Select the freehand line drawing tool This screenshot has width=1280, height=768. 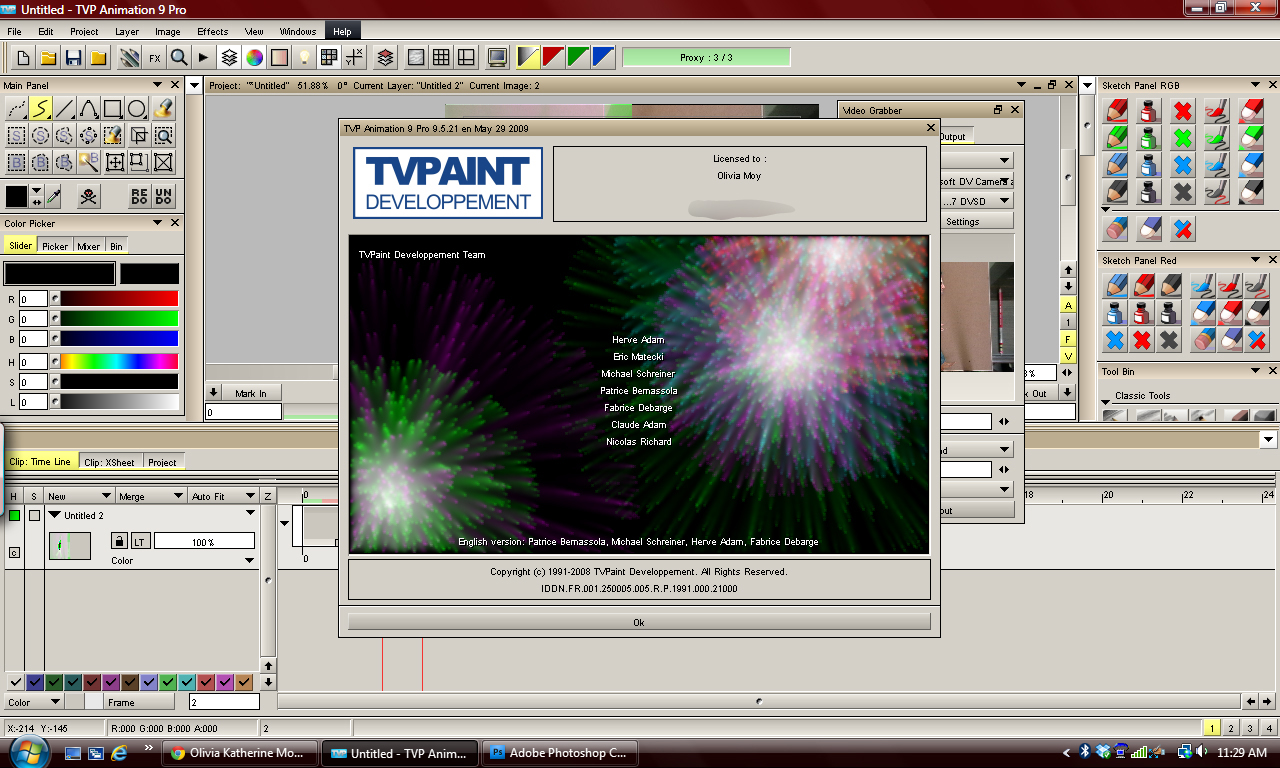tap(40, 108)
